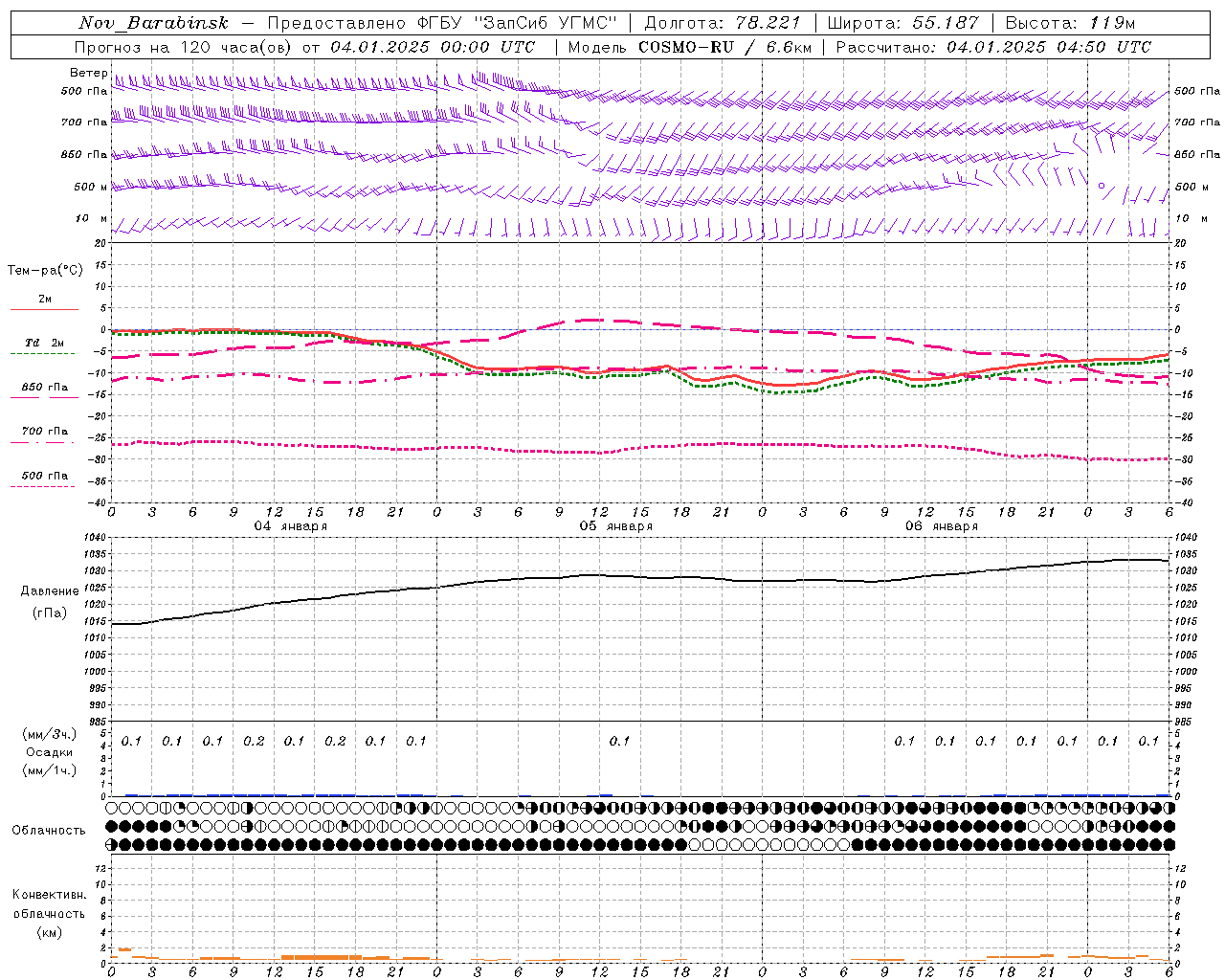The width and height of the screenshot is (1225, 980).
Task: Click the model label "COSMO-RU / 6.6км"
Action: pyautogui.click(x=724, y=47)
